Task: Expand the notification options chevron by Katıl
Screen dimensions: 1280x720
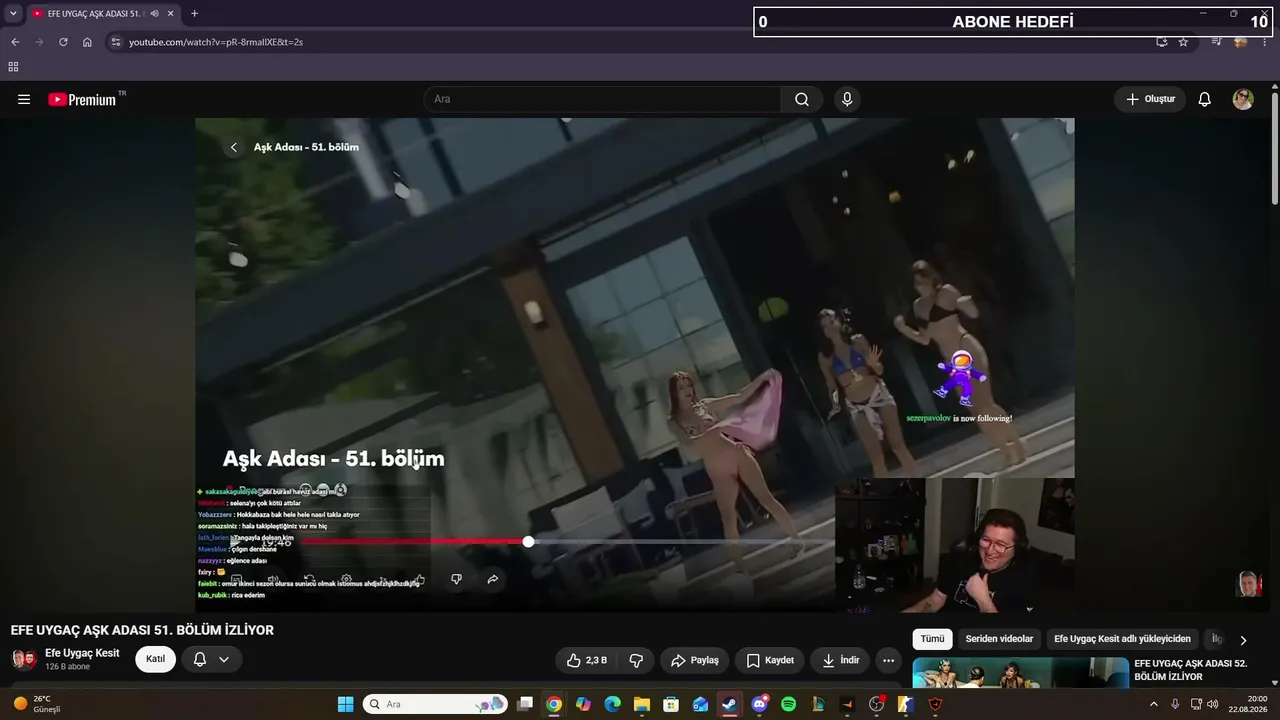Action: pyautogui.click(x=224, y=659)
